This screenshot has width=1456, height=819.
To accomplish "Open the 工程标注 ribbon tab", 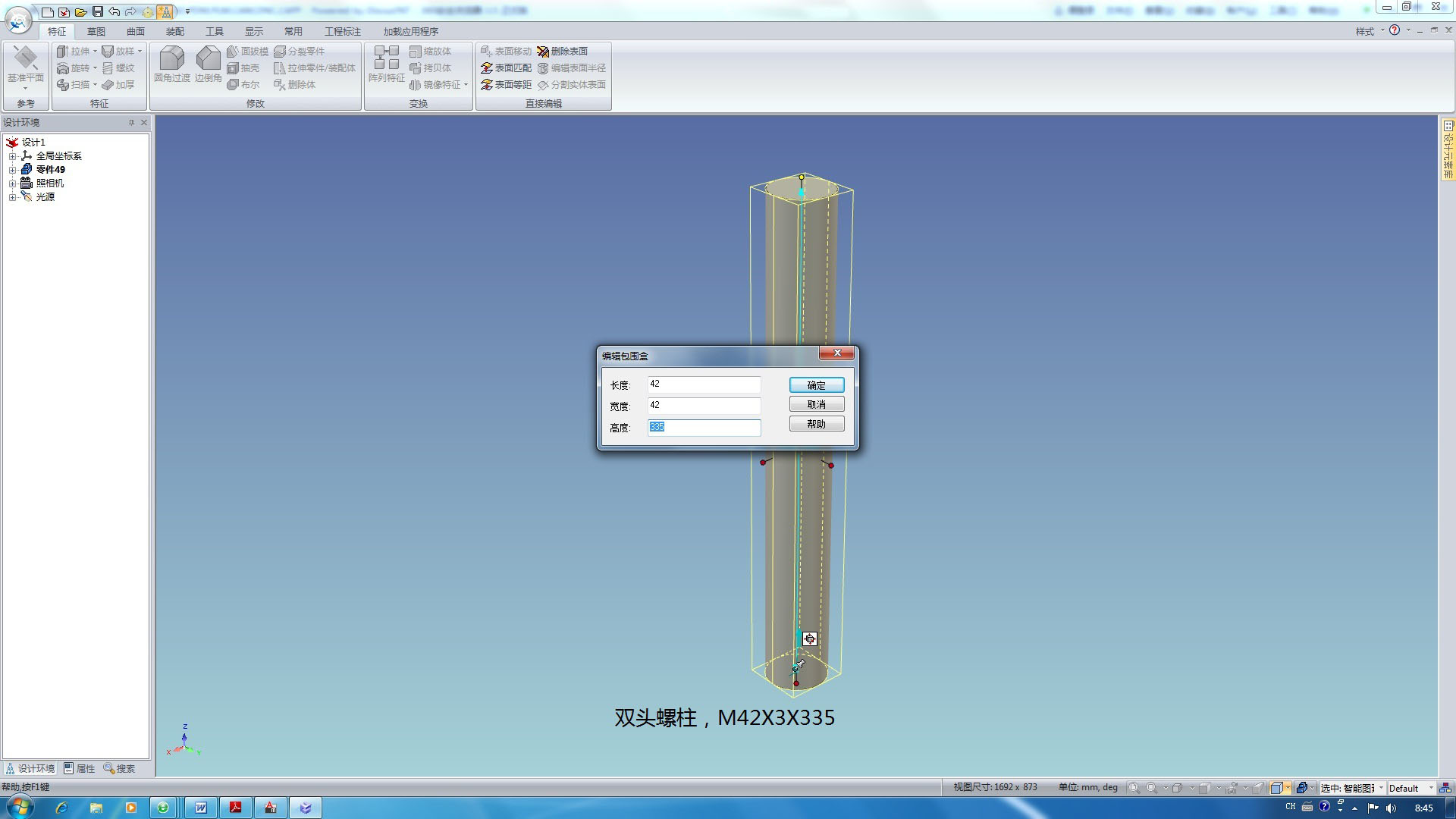I will point(342,31).
